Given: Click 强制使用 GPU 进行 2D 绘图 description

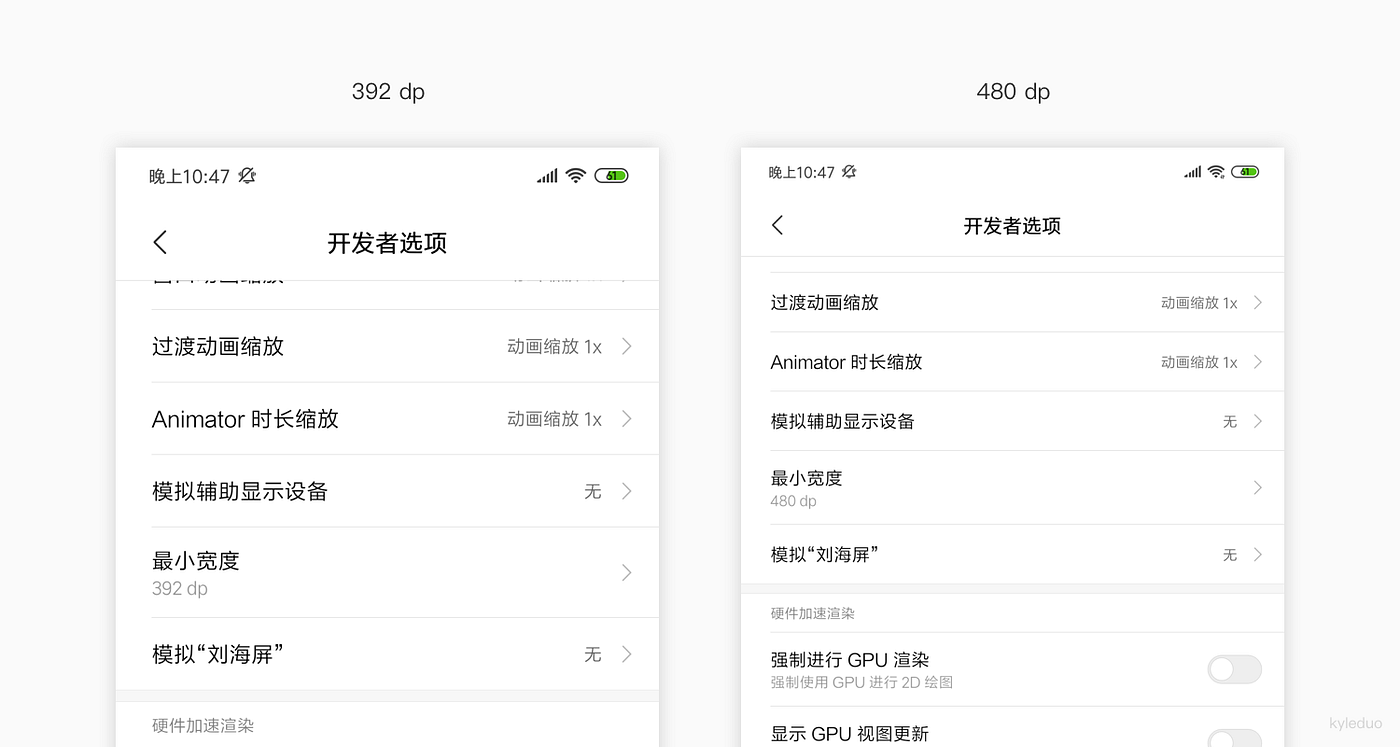Looking at the screenshot, I should point(862,682).
